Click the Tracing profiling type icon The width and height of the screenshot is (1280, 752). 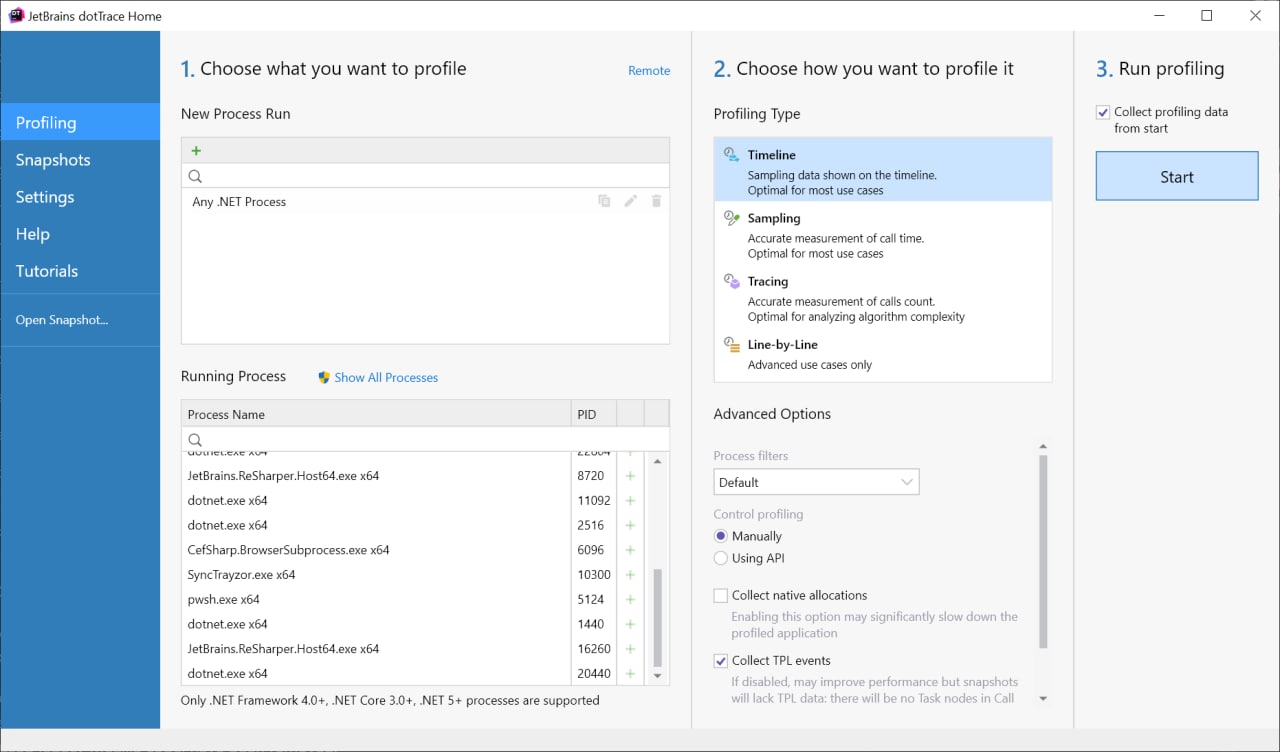click(x=731, y=282)
